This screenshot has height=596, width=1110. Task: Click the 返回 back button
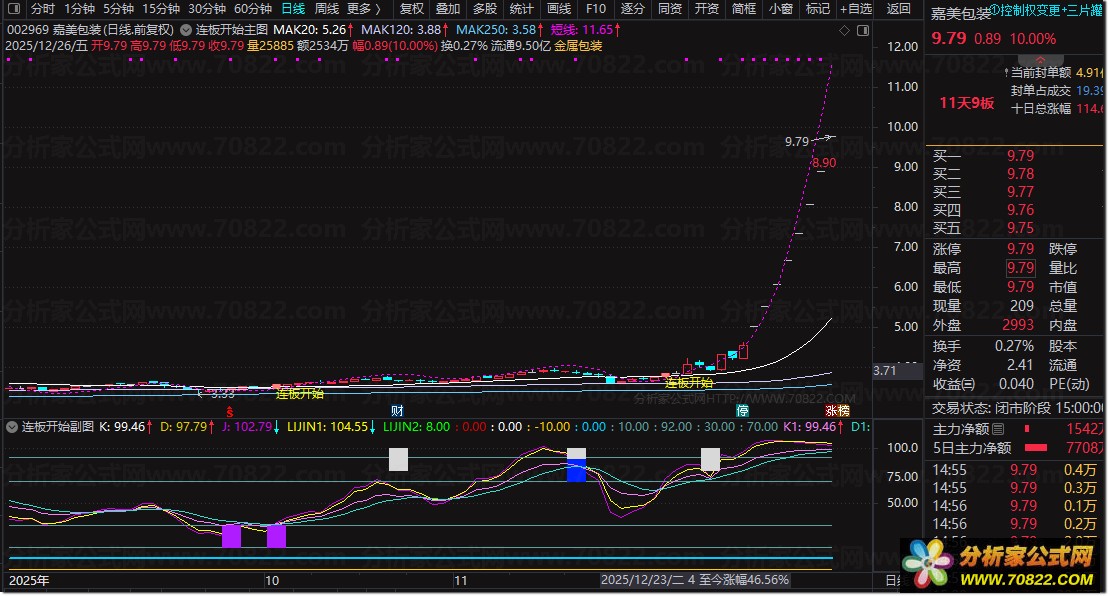[x=899, y=8]
